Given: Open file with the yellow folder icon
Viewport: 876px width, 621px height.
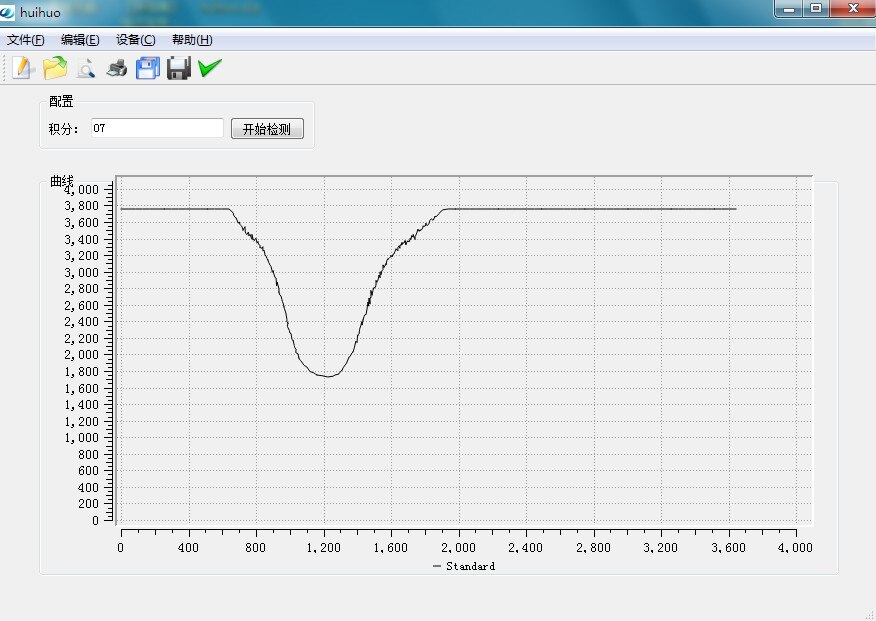Looking at the screenshot, I should coord(55,68).
